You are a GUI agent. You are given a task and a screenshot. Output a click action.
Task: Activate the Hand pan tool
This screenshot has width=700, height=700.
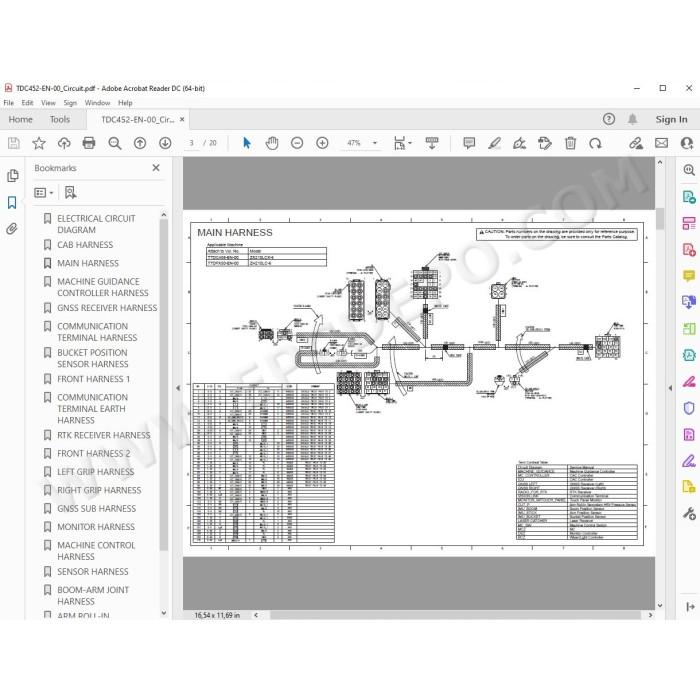pos(272,143)
